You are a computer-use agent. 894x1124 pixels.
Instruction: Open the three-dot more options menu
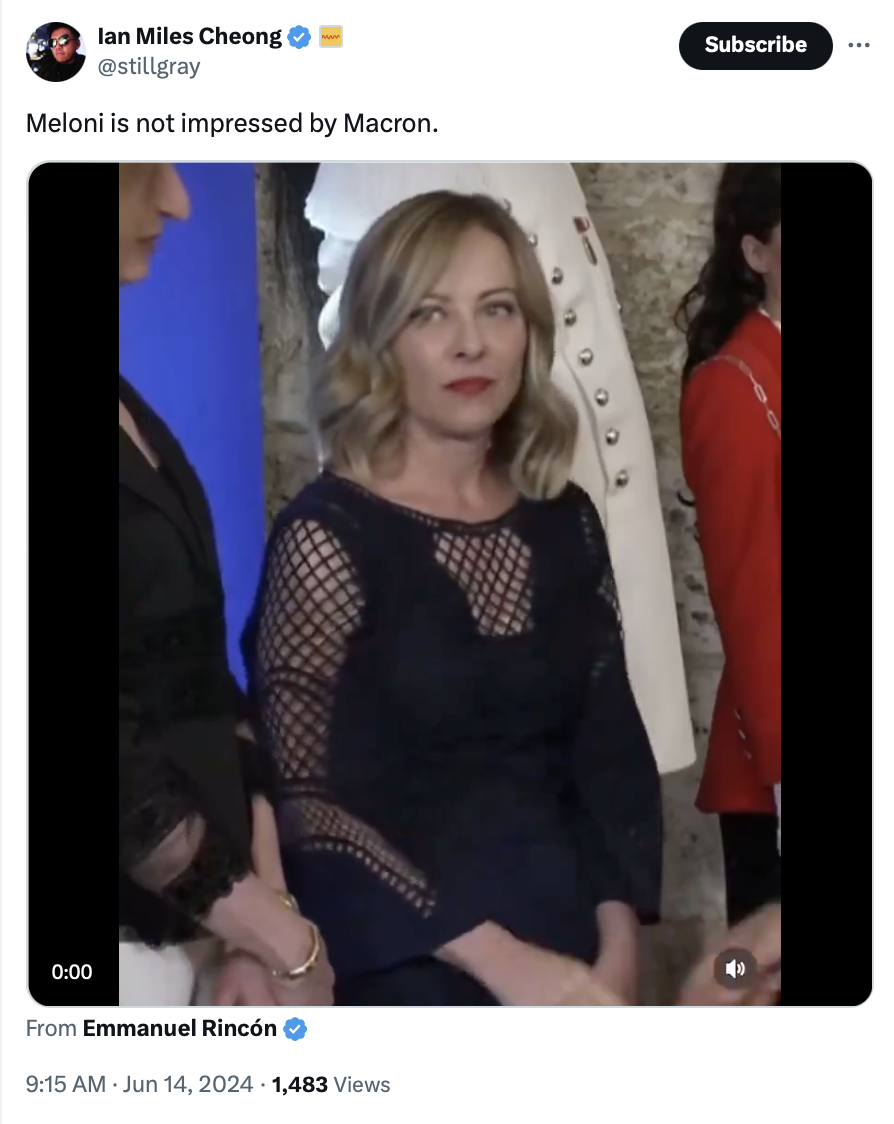coord(858,45)
